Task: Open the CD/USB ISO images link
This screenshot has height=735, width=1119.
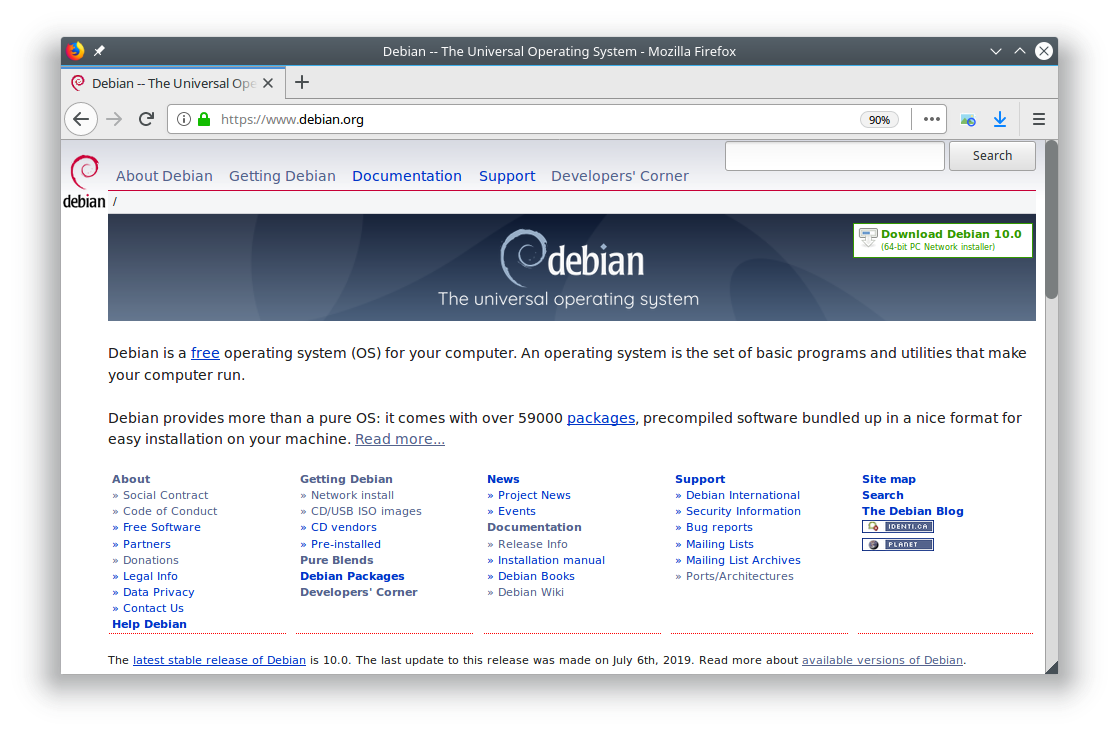Action: 366,511
